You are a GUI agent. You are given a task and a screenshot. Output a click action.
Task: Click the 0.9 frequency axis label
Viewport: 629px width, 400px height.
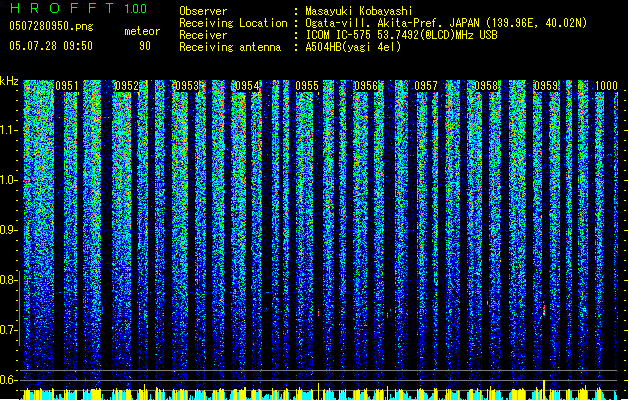click(x=8, y=230)
